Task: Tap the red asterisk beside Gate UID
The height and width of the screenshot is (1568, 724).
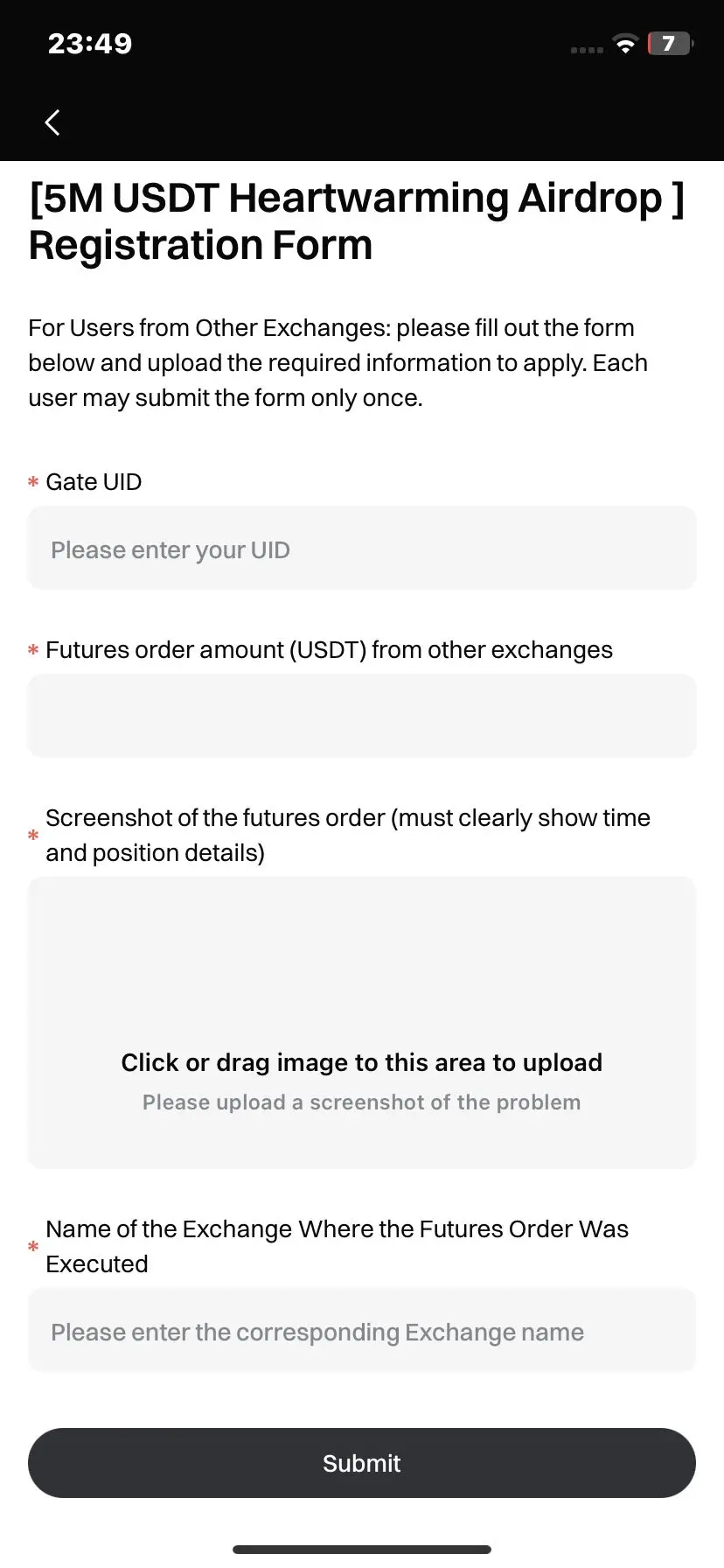Action: 33,482
